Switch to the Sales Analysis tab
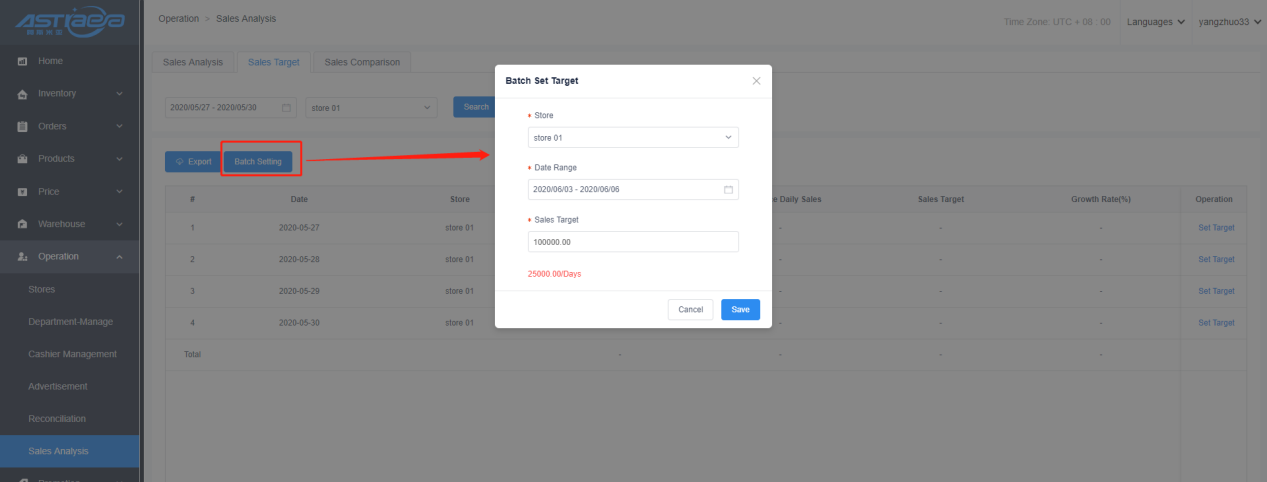 pyautogui.click(x=193, y=62)
